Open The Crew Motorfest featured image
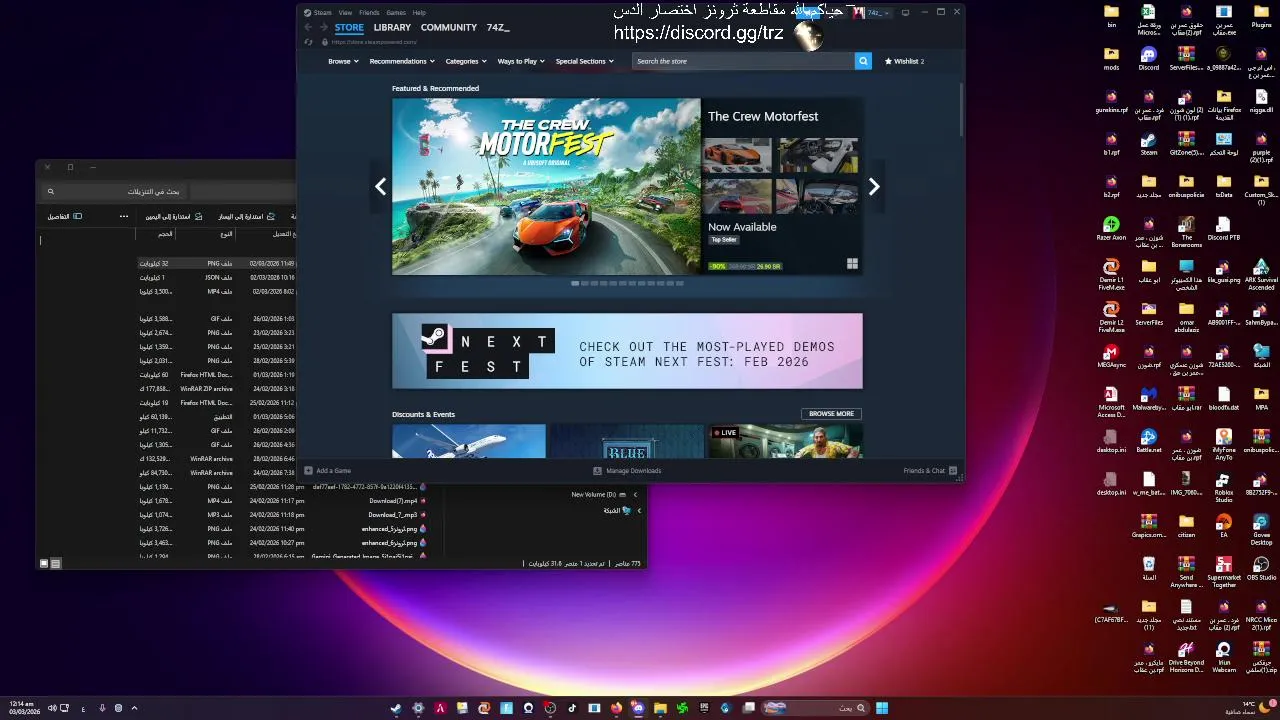 (546, 186)
